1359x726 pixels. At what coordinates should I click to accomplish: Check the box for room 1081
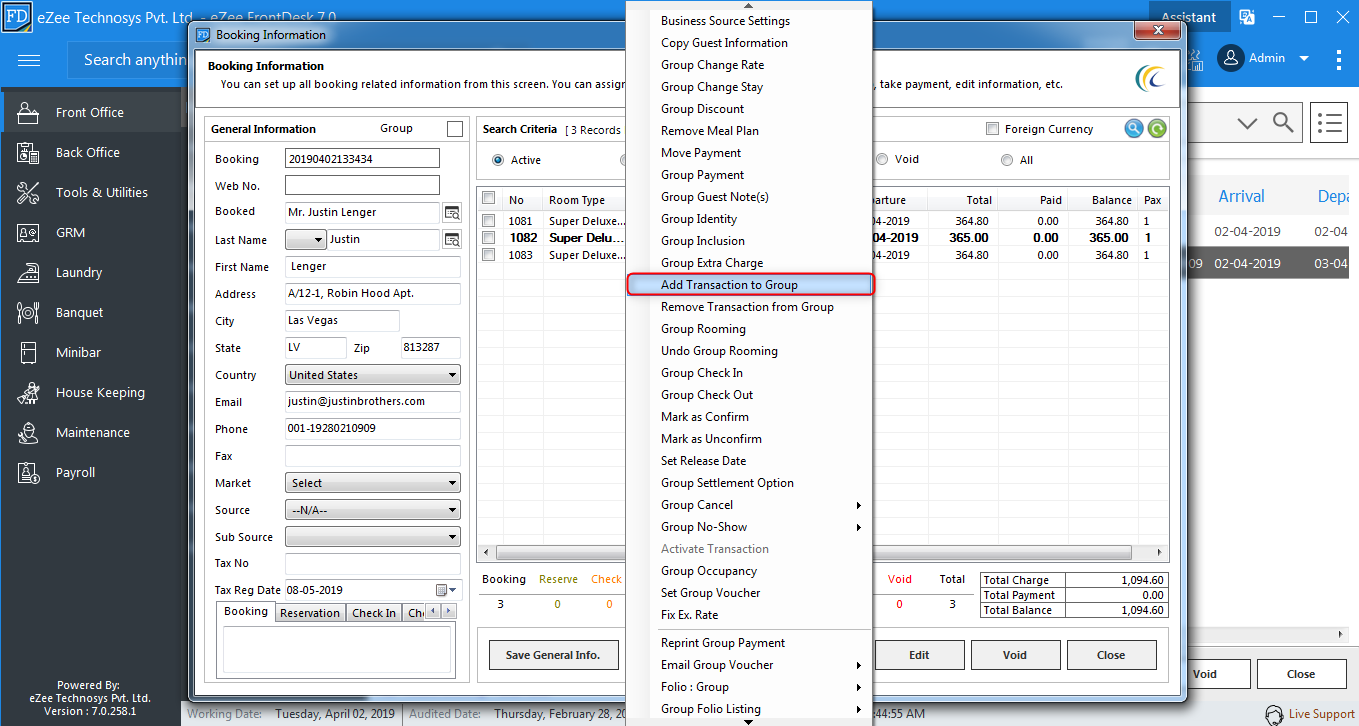tap(489, 221)
